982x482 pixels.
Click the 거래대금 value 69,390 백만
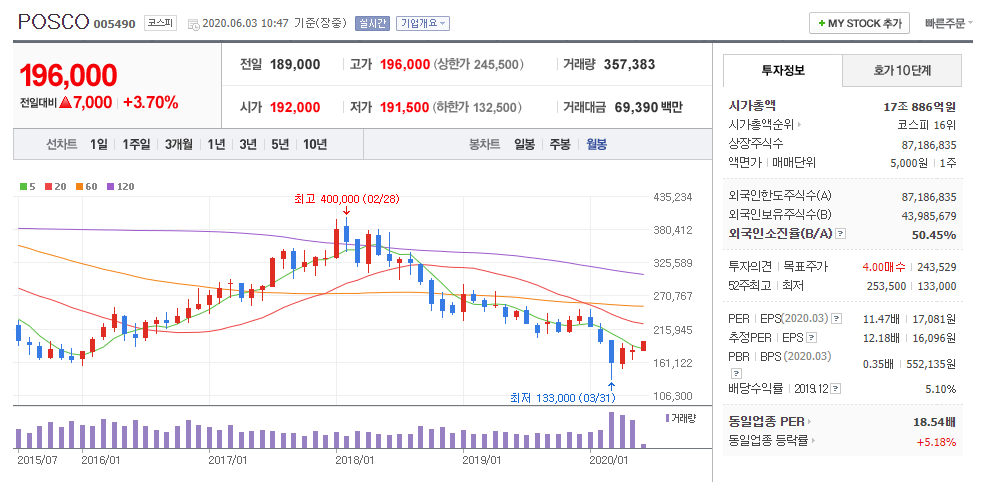point(648,107)
